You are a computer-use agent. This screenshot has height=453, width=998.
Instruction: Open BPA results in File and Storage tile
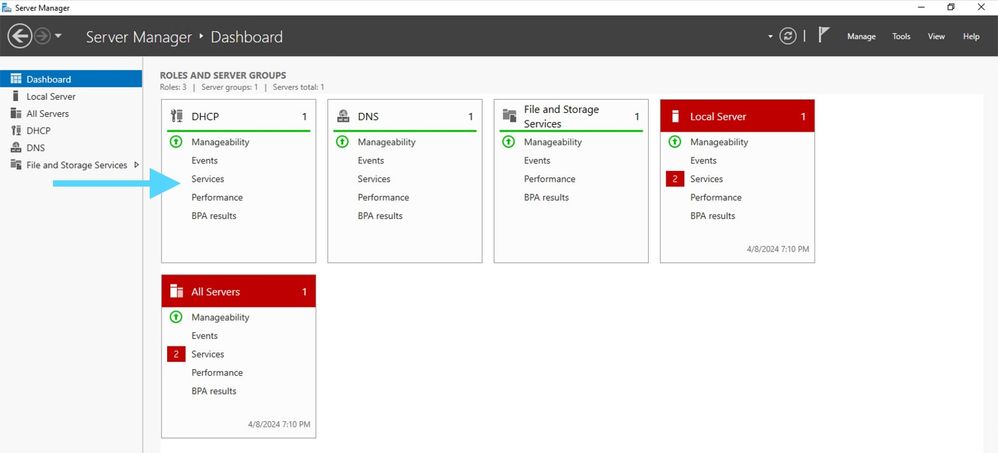coord(546,197)
